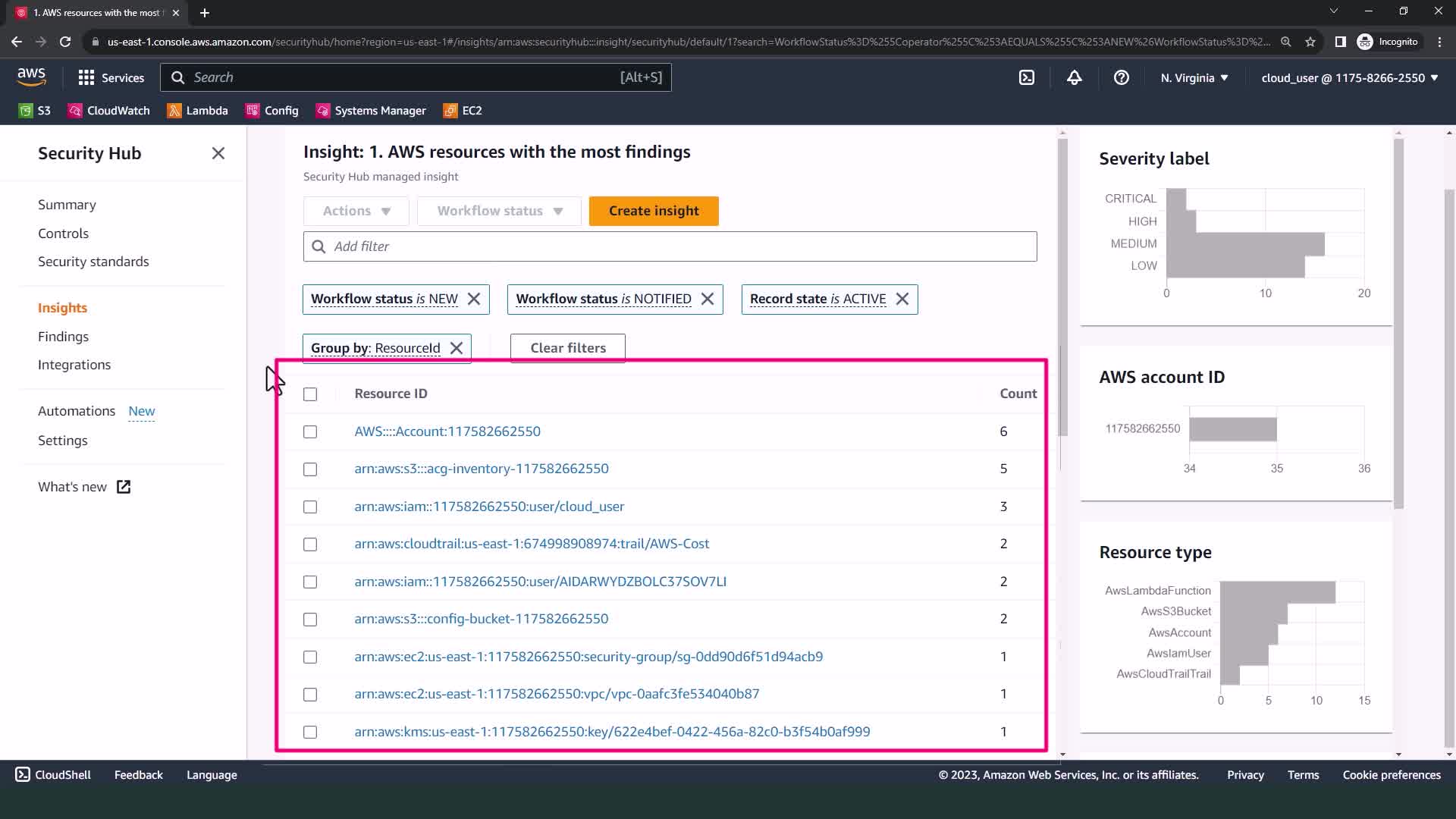Image resolution: width=1456 pixels, height=819 pixels.
Task: Open the Lambda shortcut in favorites bar
Action: point(197,111)
